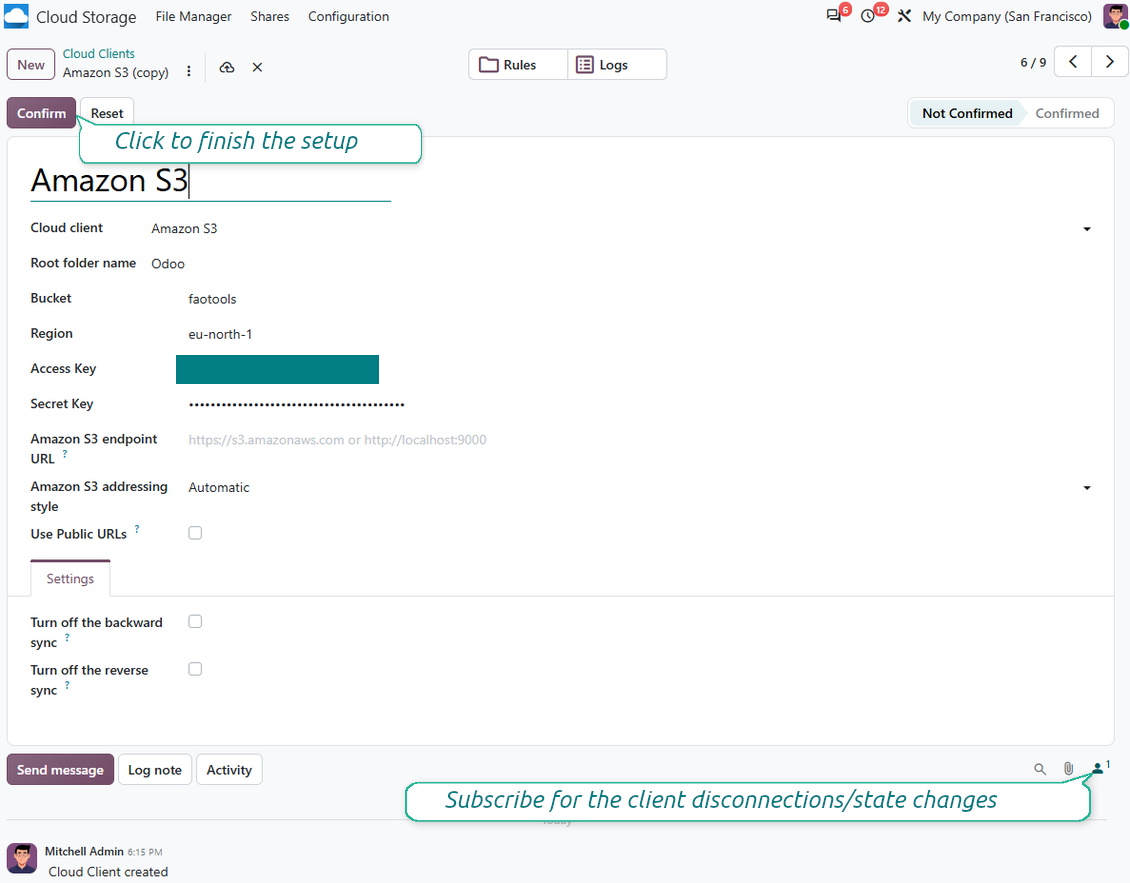The height and width of the screenshot is (883, 1130).
Task: Open attachments paperclip icon
Action: tap(1069, 769)
